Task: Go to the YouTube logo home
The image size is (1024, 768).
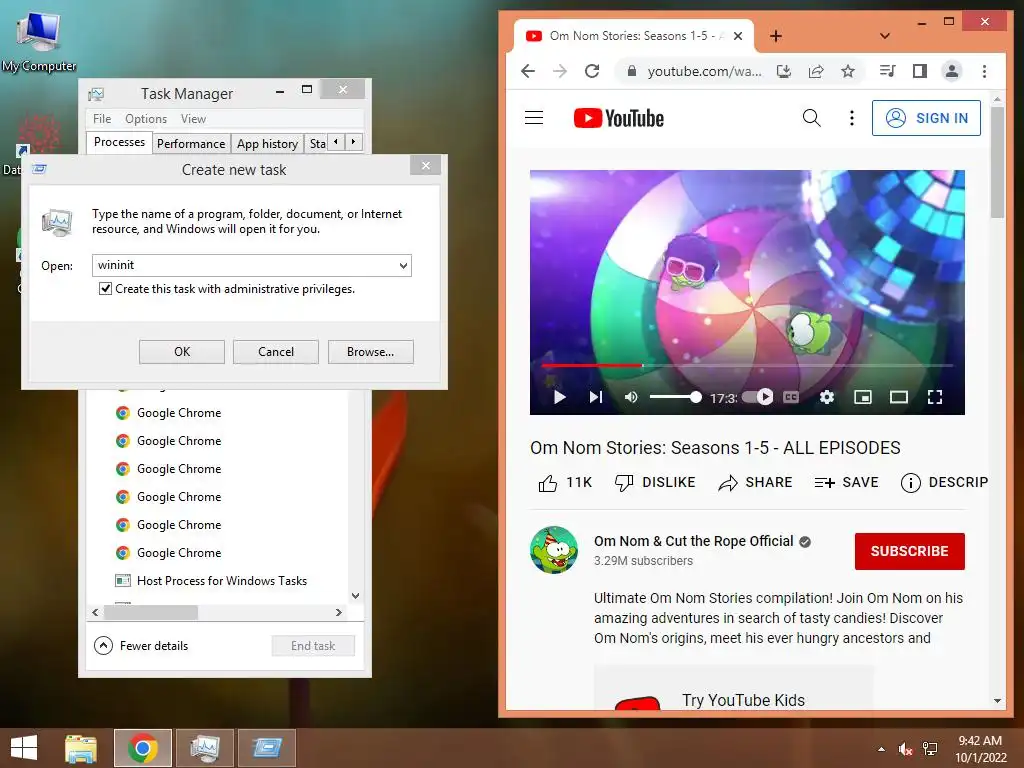Action: pos(618,118)
